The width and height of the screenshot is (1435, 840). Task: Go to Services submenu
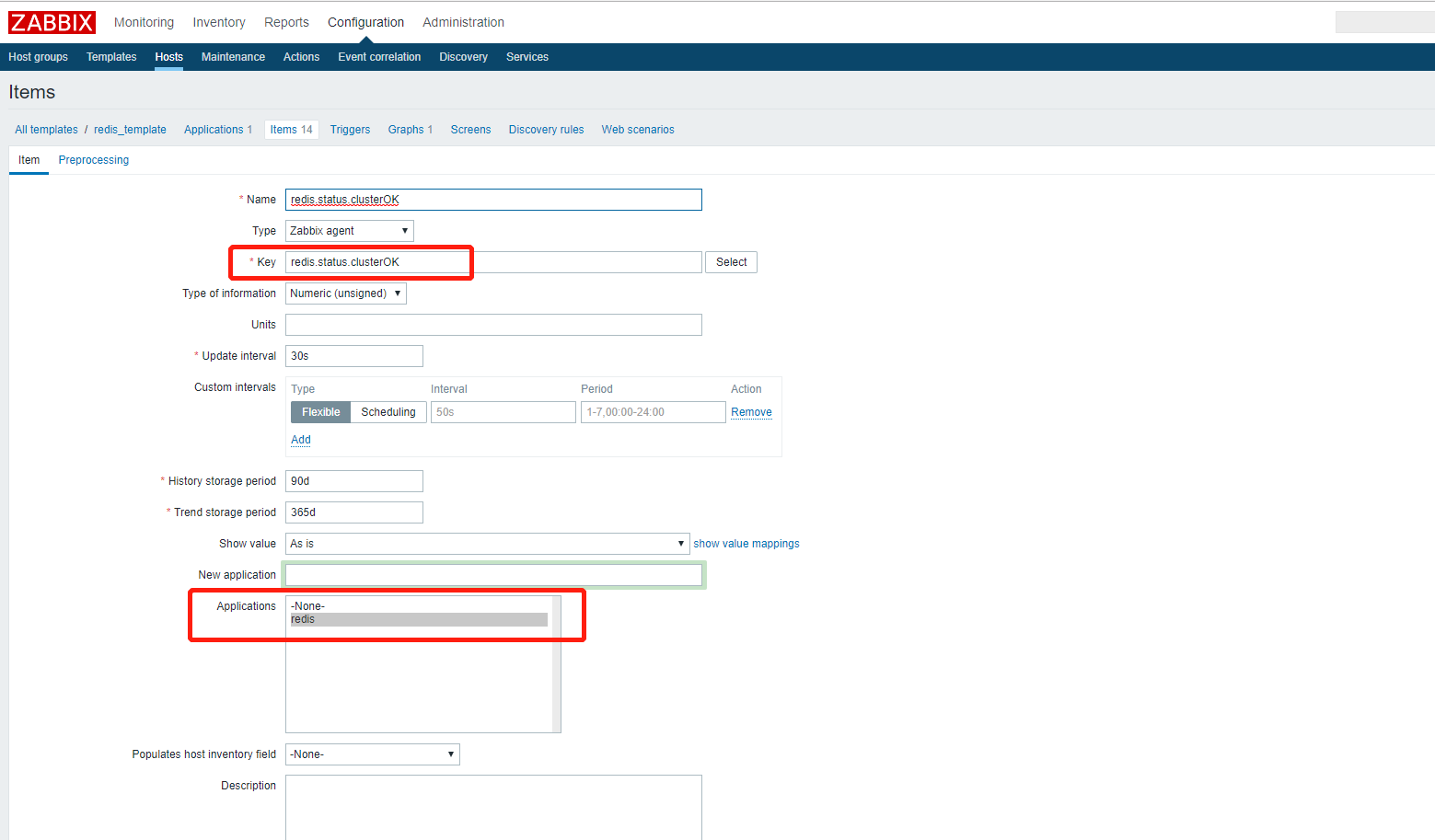click(527, 57)
